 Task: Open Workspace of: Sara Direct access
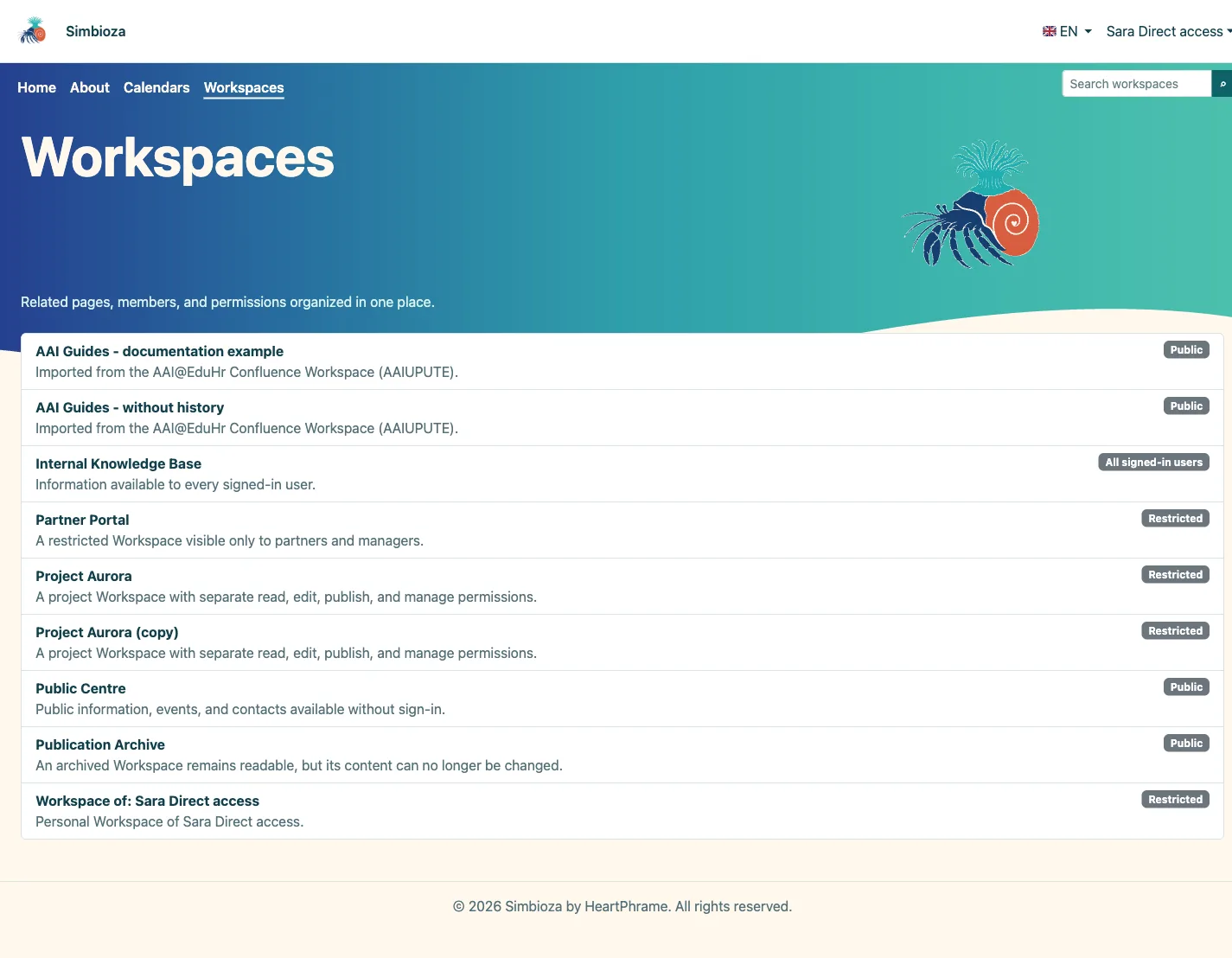point(147,801)
